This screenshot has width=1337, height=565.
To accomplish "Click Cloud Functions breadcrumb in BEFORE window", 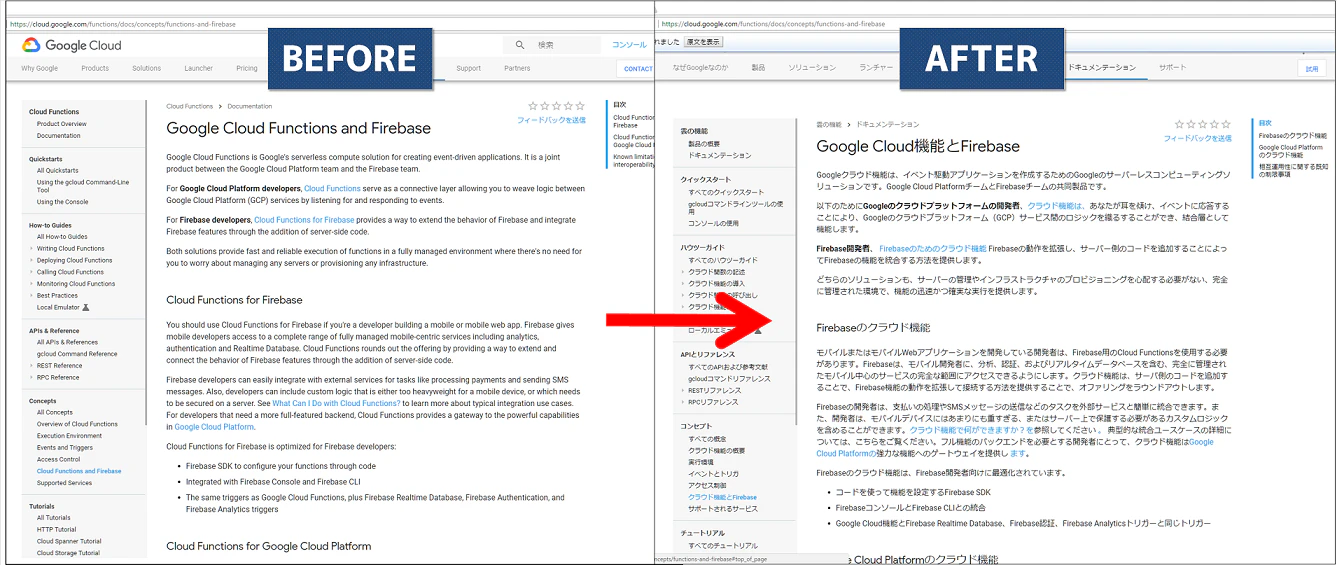I will tap(190, 106).
